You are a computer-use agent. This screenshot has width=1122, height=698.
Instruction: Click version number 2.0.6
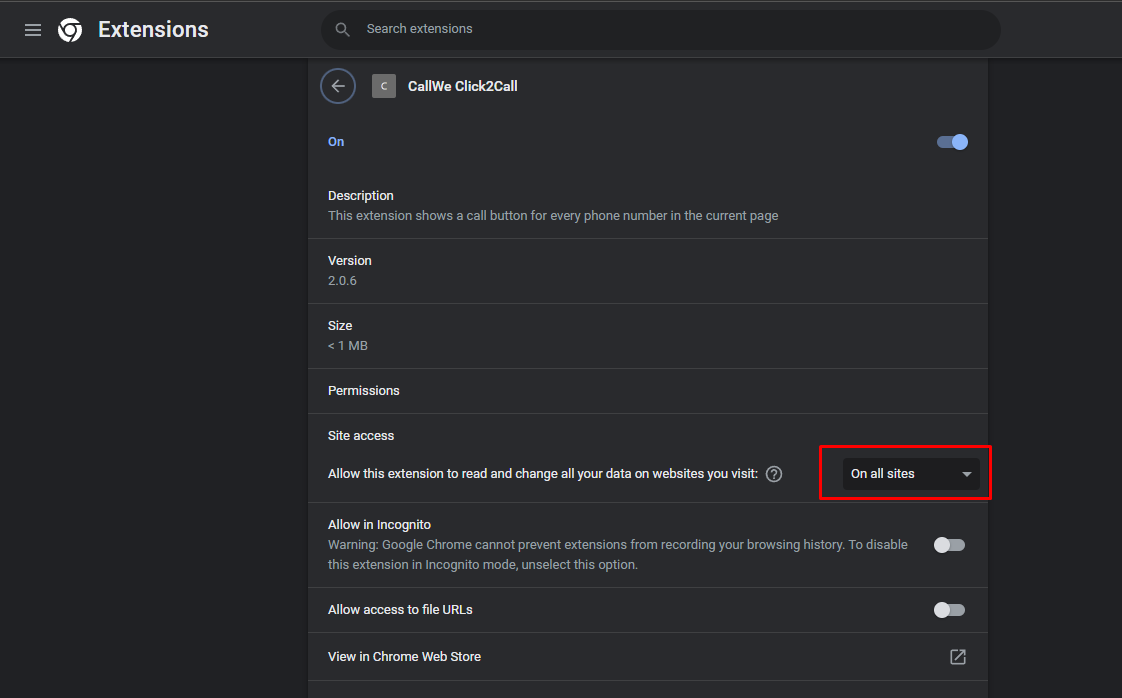point(342,281)
